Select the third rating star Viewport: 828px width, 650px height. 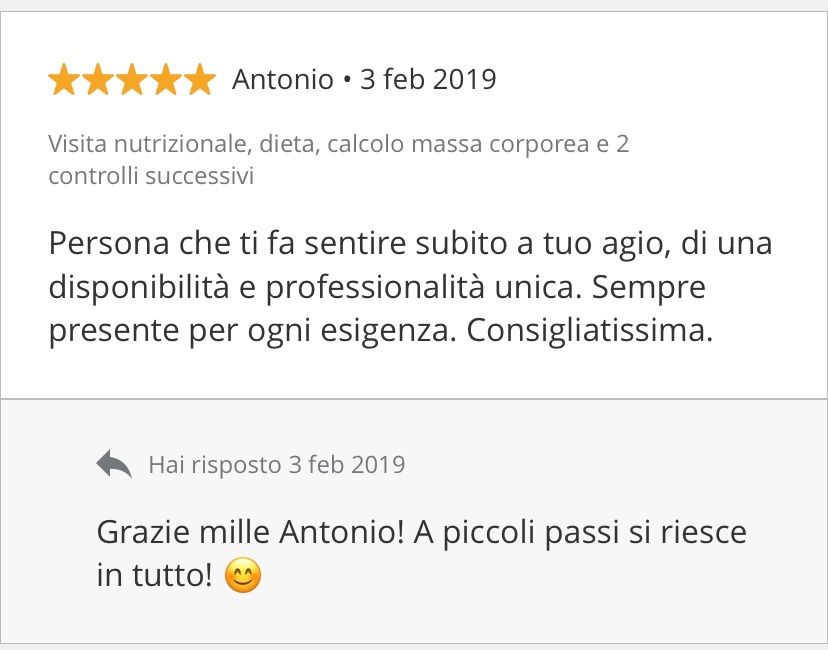(x=132, y=80)
